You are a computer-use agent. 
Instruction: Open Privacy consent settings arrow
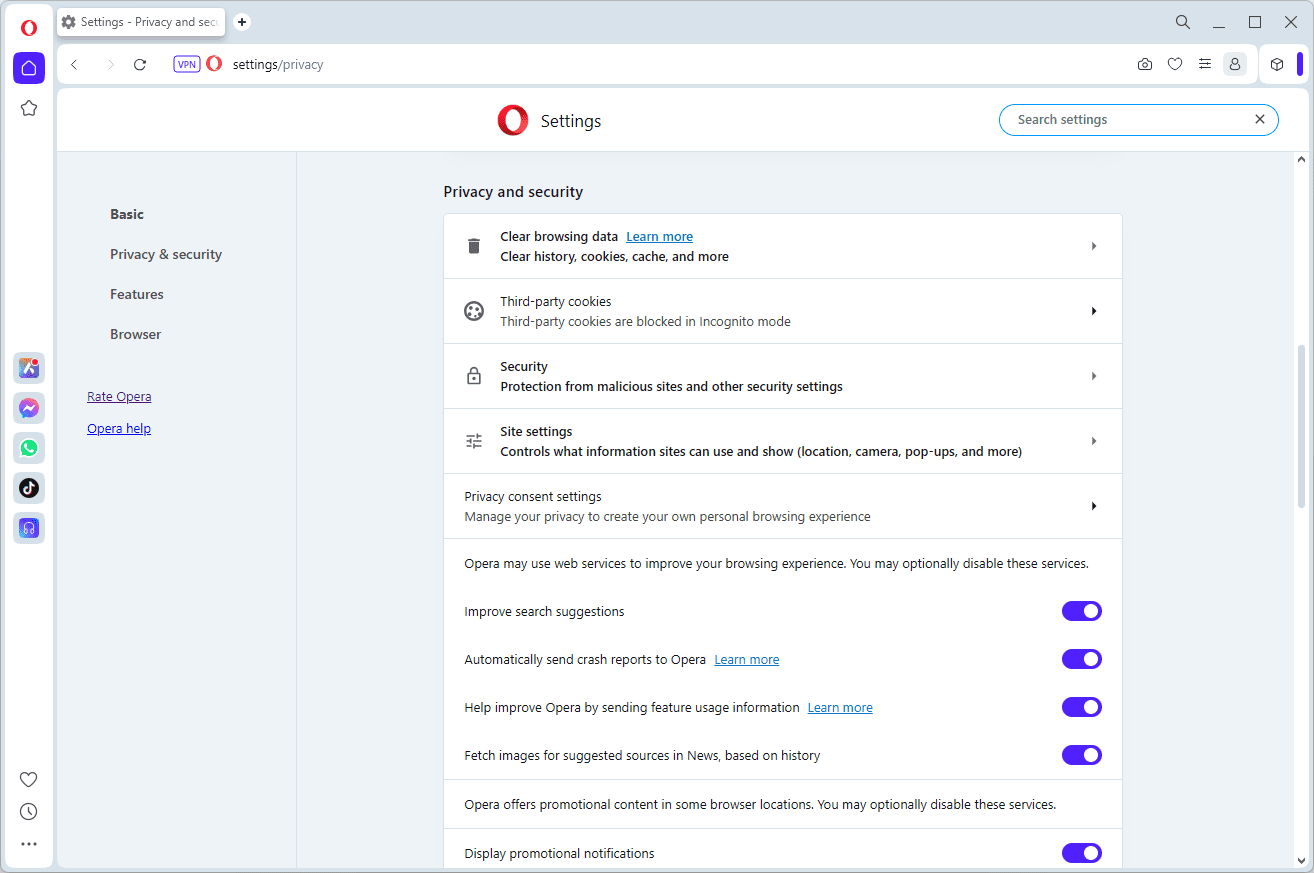coord(1094,506)
